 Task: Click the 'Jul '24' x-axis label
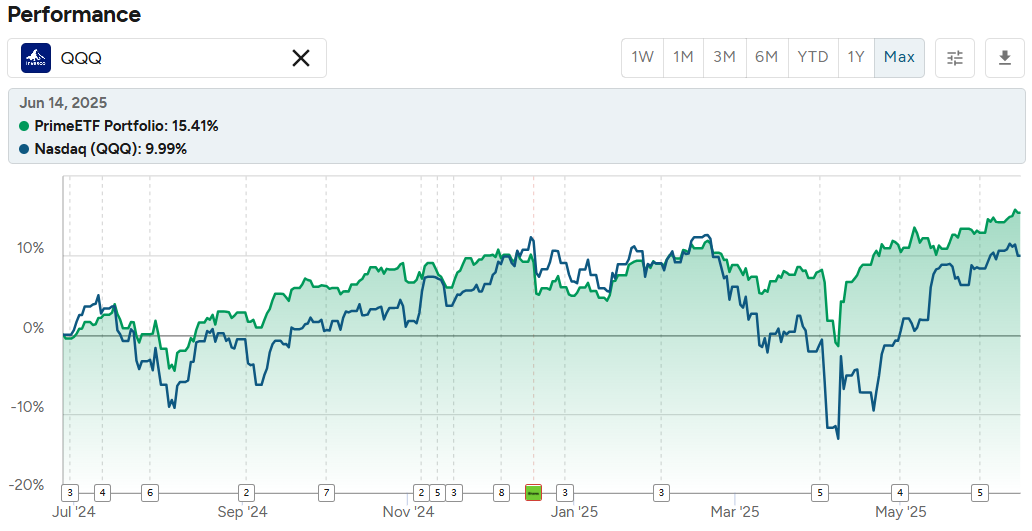[74, 512]
